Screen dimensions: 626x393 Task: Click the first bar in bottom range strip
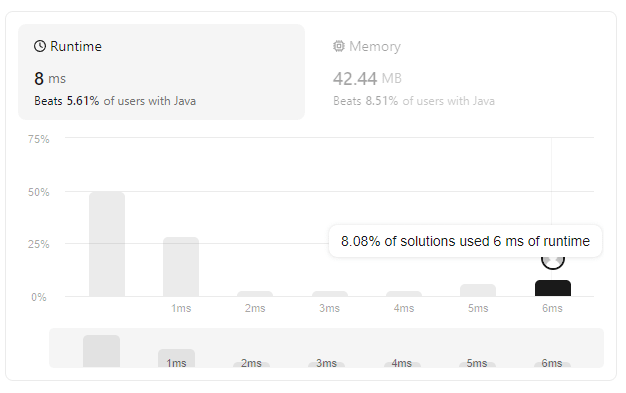tap(101, 351)
